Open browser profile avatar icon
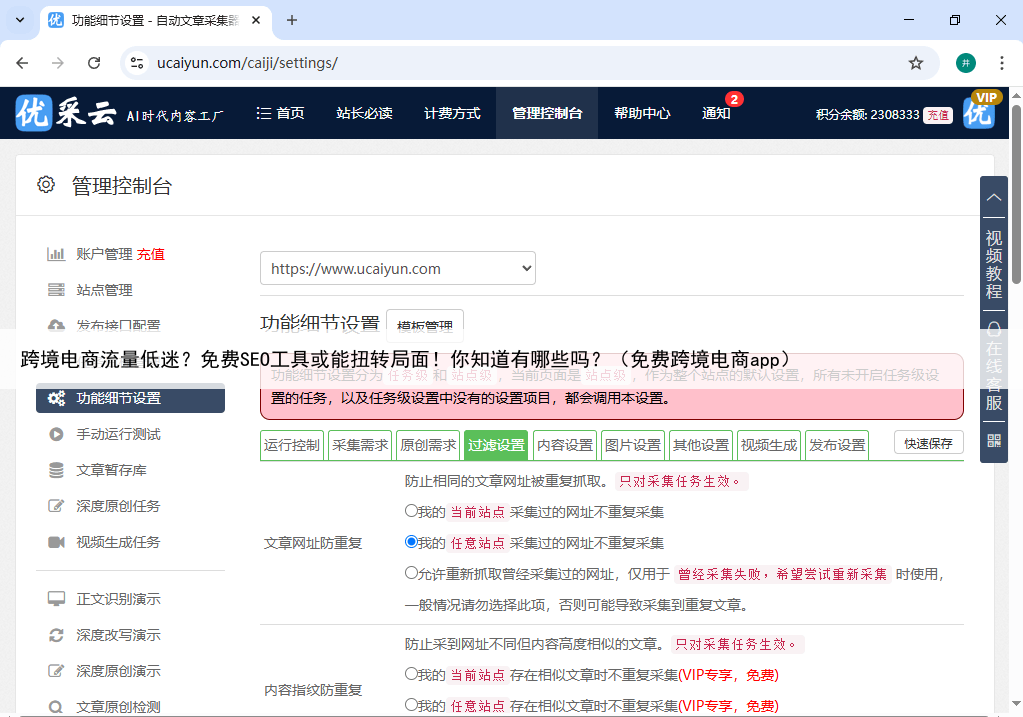 tap(965, 63)
